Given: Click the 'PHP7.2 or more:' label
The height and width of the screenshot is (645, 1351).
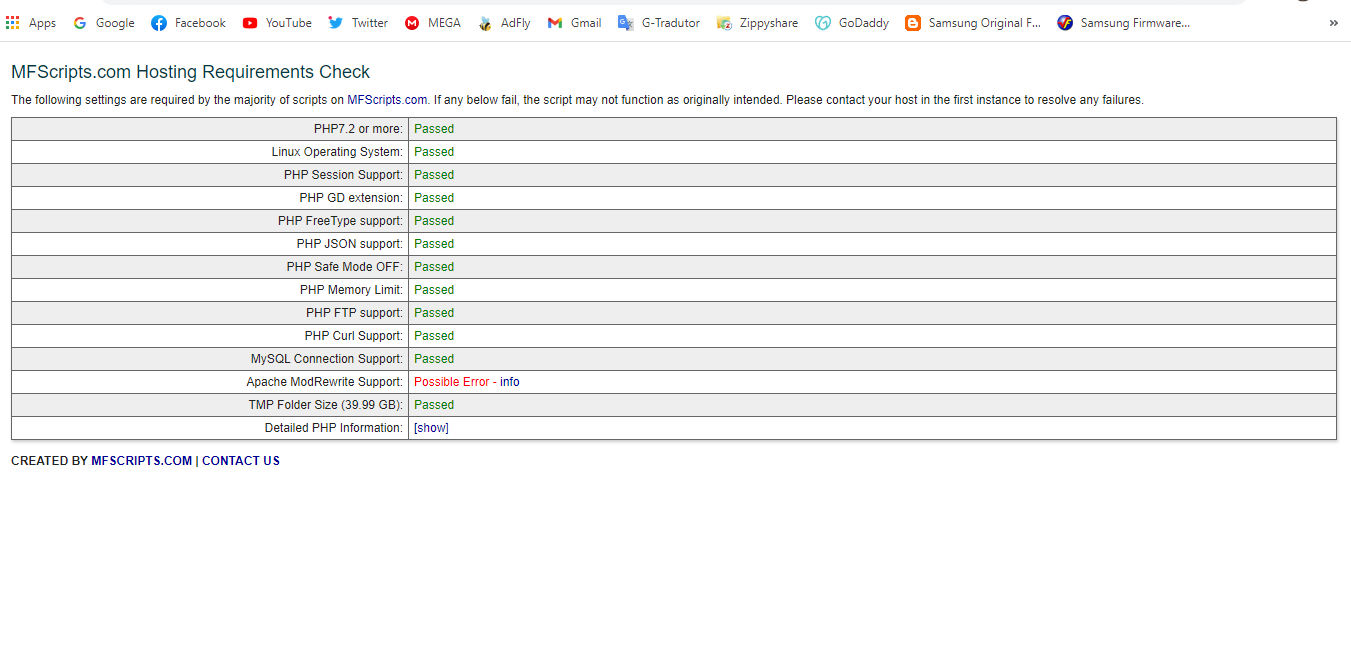Looking at the screenshot, I should (358, 129).
